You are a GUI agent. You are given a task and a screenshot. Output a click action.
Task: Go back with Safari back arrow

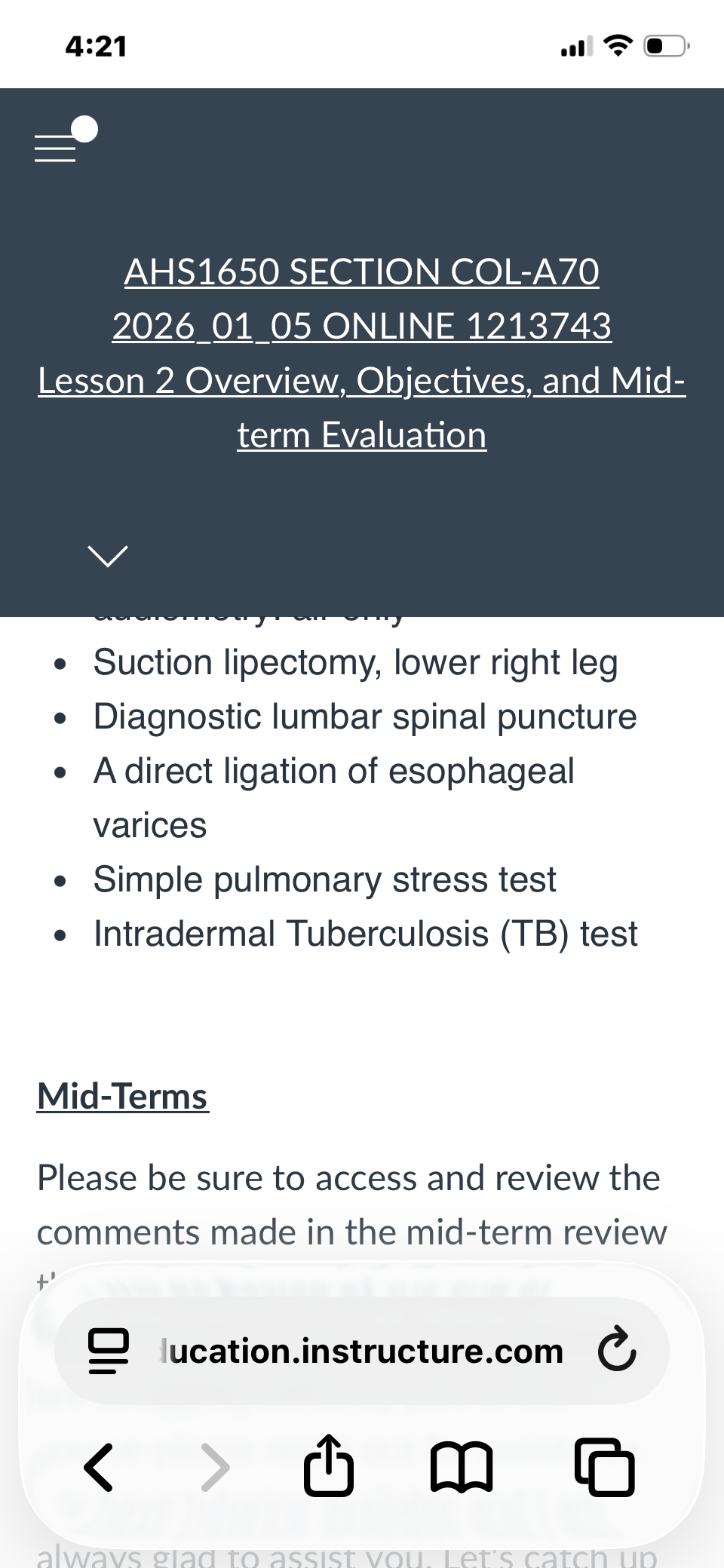click(x=99, y=1468)
